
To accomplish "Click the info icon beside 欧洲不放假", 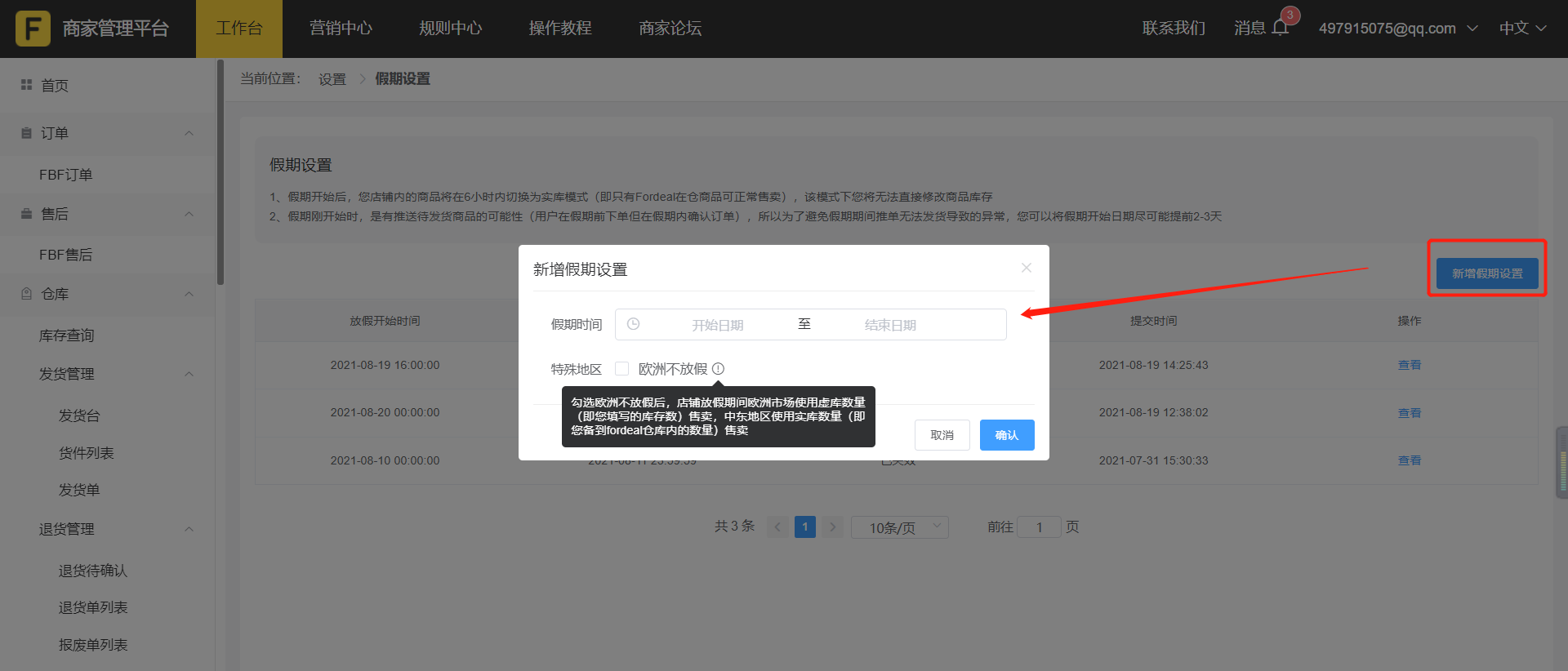I will [x=718, y=369].
